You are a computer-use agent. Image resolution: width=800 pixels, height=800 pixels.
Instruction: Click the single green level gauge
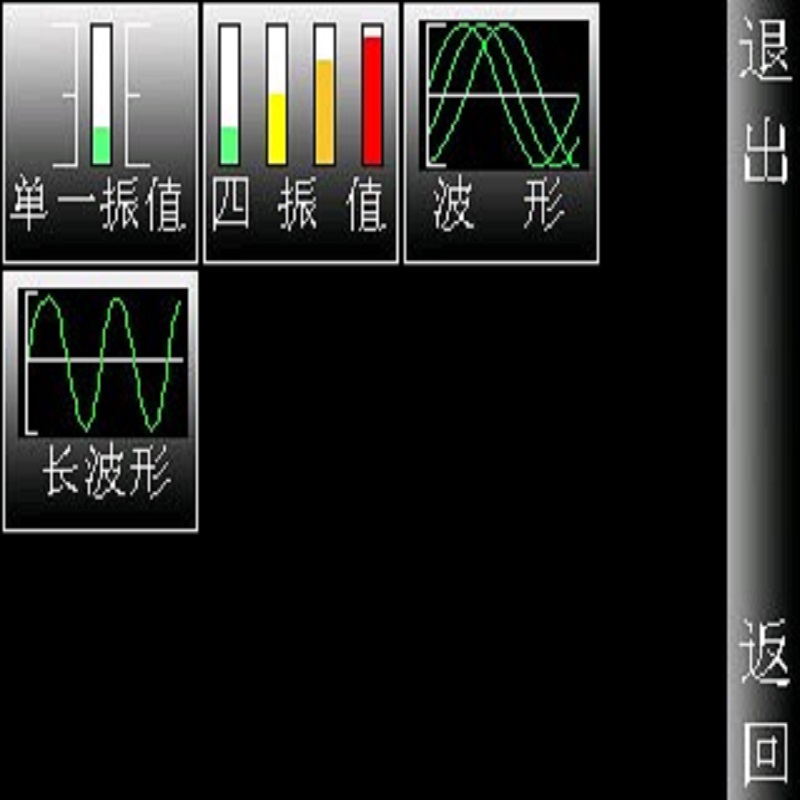point(101,95)
